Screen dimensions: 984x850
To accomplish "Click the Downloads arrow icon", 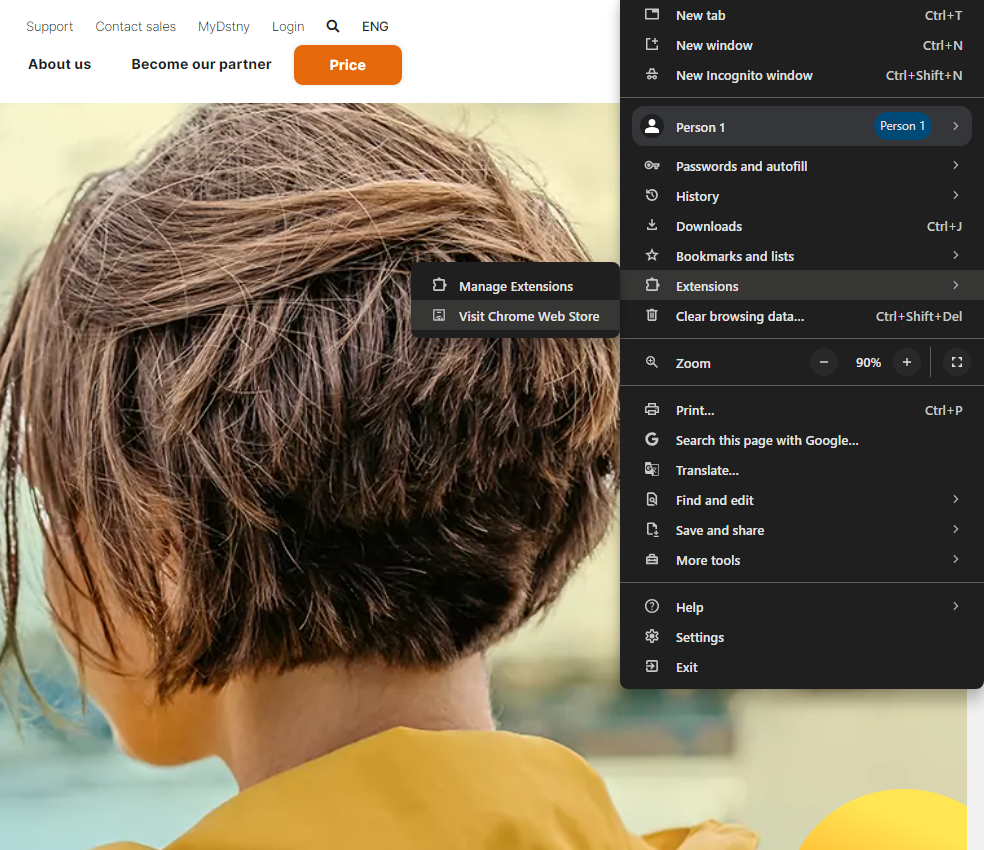I will (x=652, y=225).
